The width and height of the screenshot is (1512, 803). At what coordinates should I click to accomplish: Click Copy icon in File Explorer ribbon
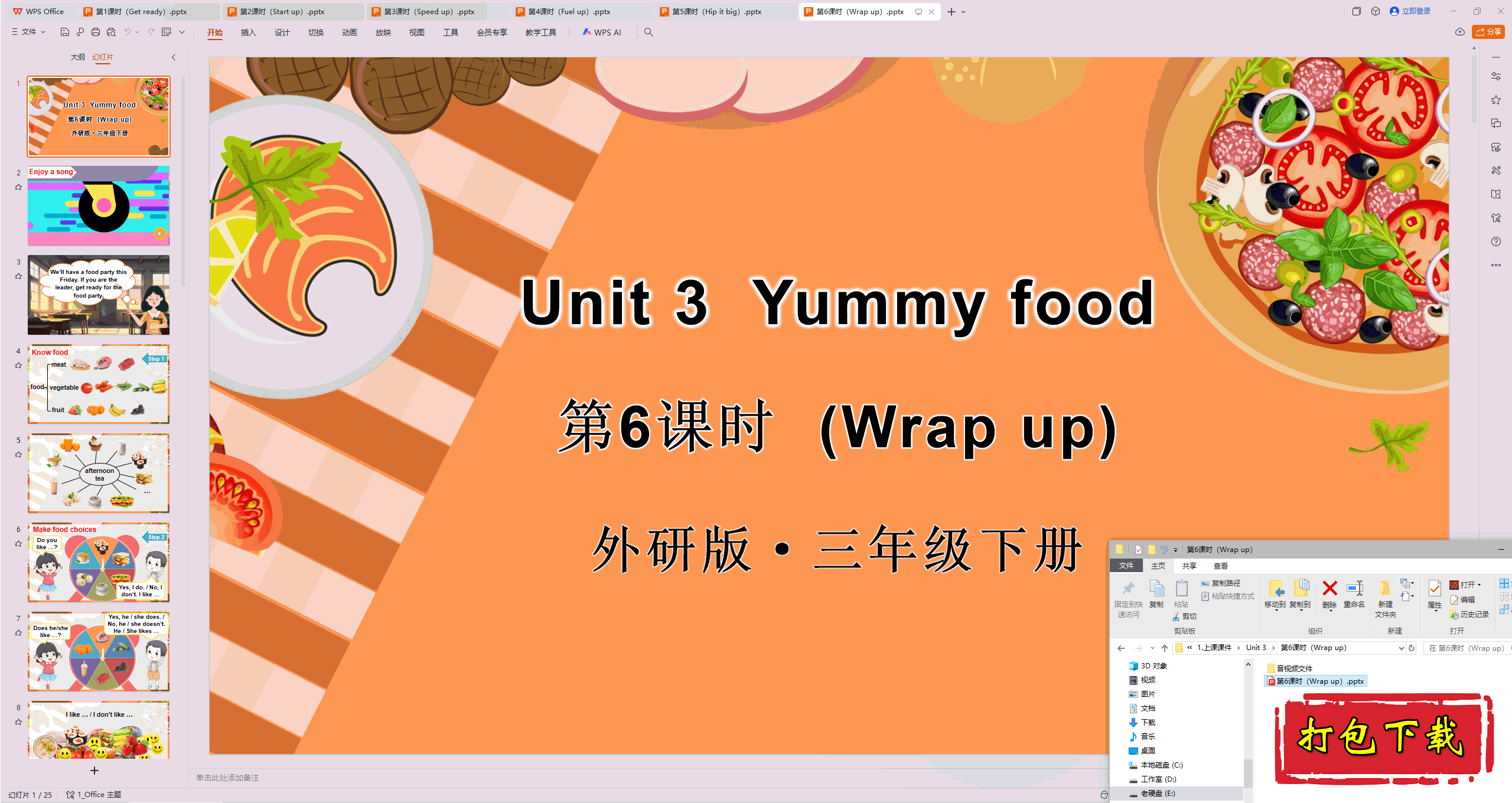1156,588
